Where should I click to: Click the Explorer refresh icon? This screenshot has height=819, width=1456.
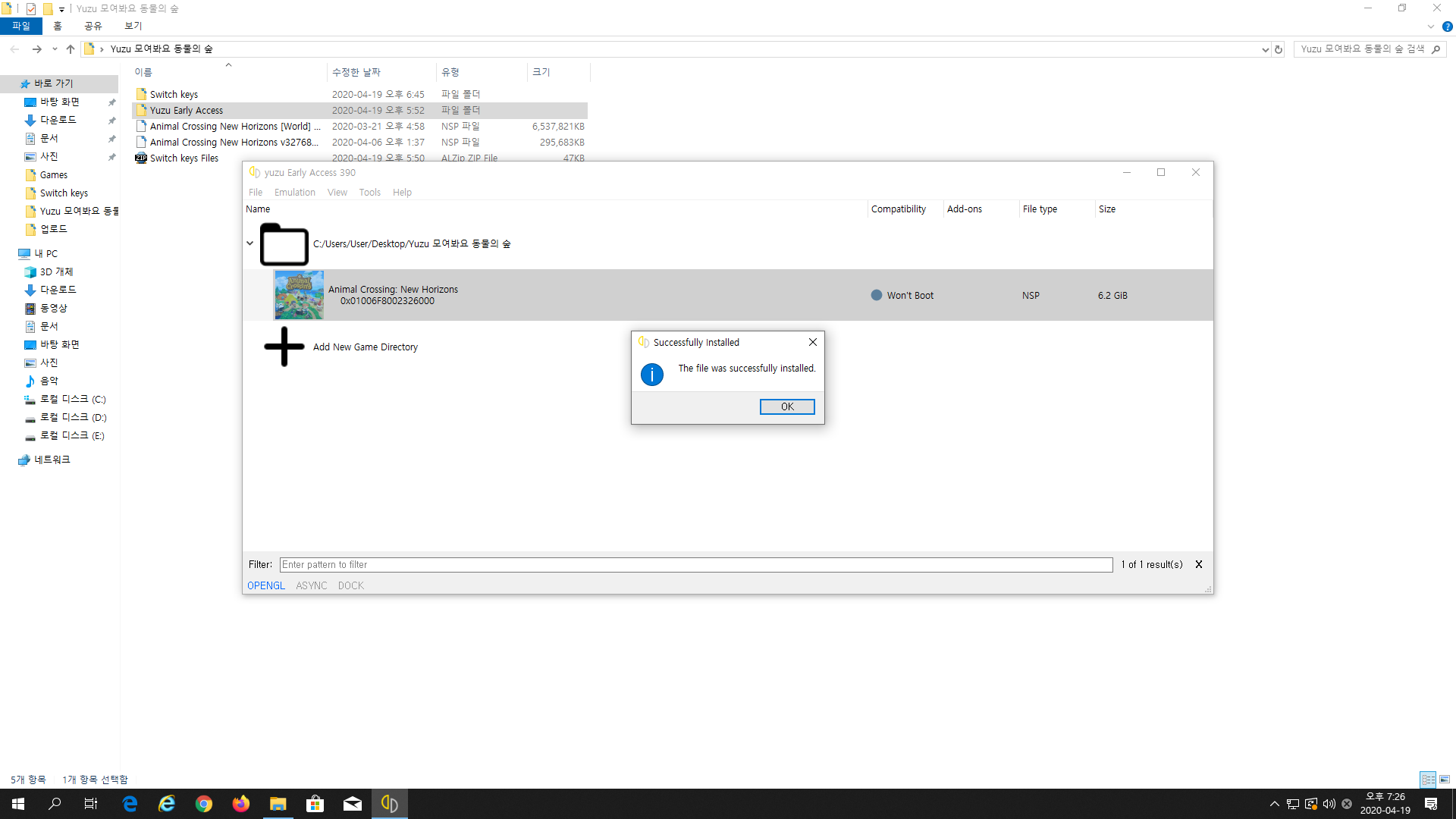tap(1279, 49)
